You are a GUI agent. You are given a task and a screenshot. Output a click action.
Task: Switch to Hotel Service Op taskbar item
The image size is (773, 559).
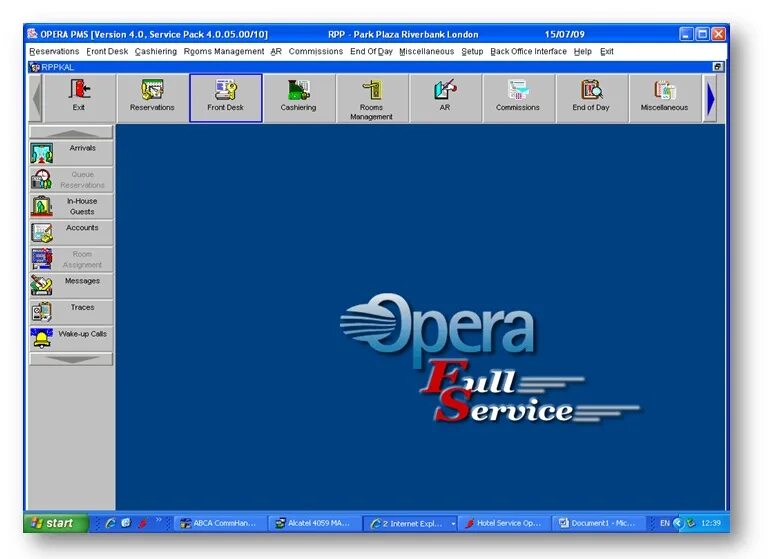[504, 524]
